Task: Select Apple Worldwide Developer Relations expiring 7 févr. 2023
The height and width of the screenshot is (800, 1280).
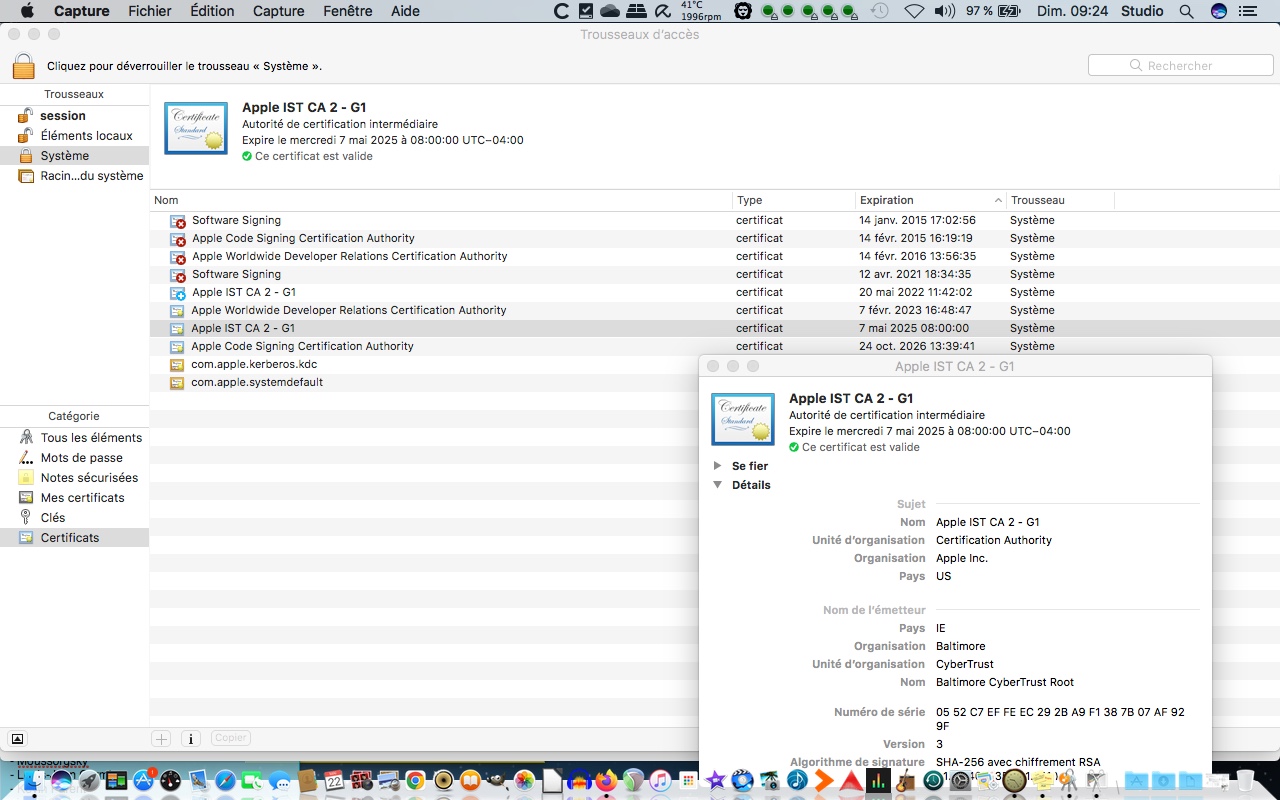Action: point(714,310)
